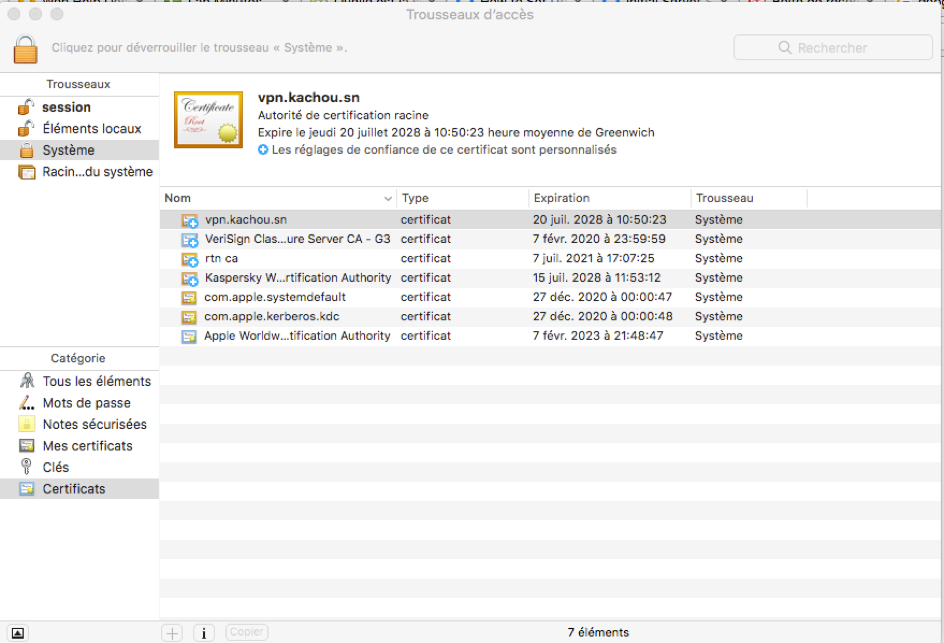Click the Copier button

(247, 632)
